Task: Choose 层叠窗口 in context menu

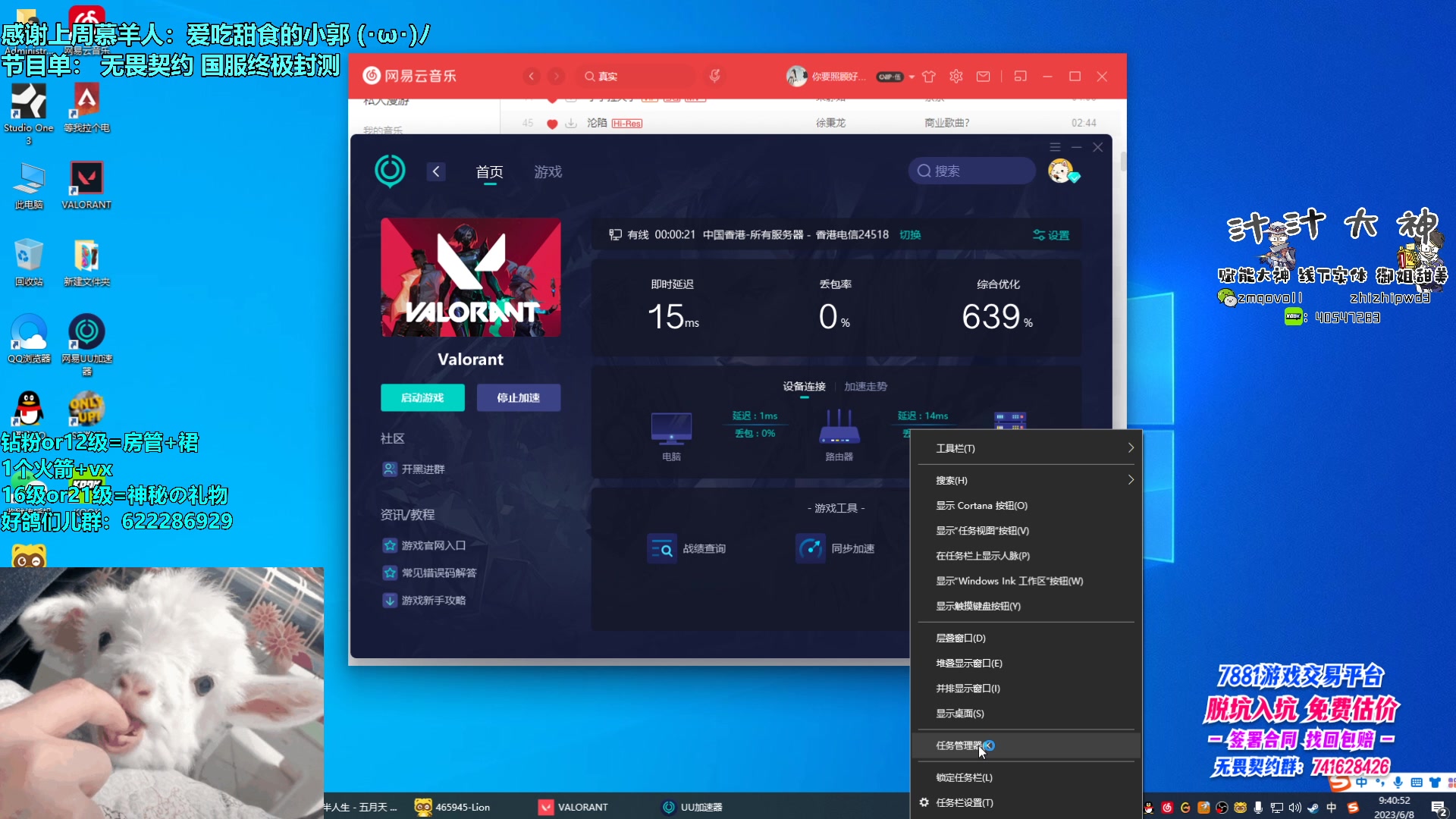Action: click(1026, 638)
